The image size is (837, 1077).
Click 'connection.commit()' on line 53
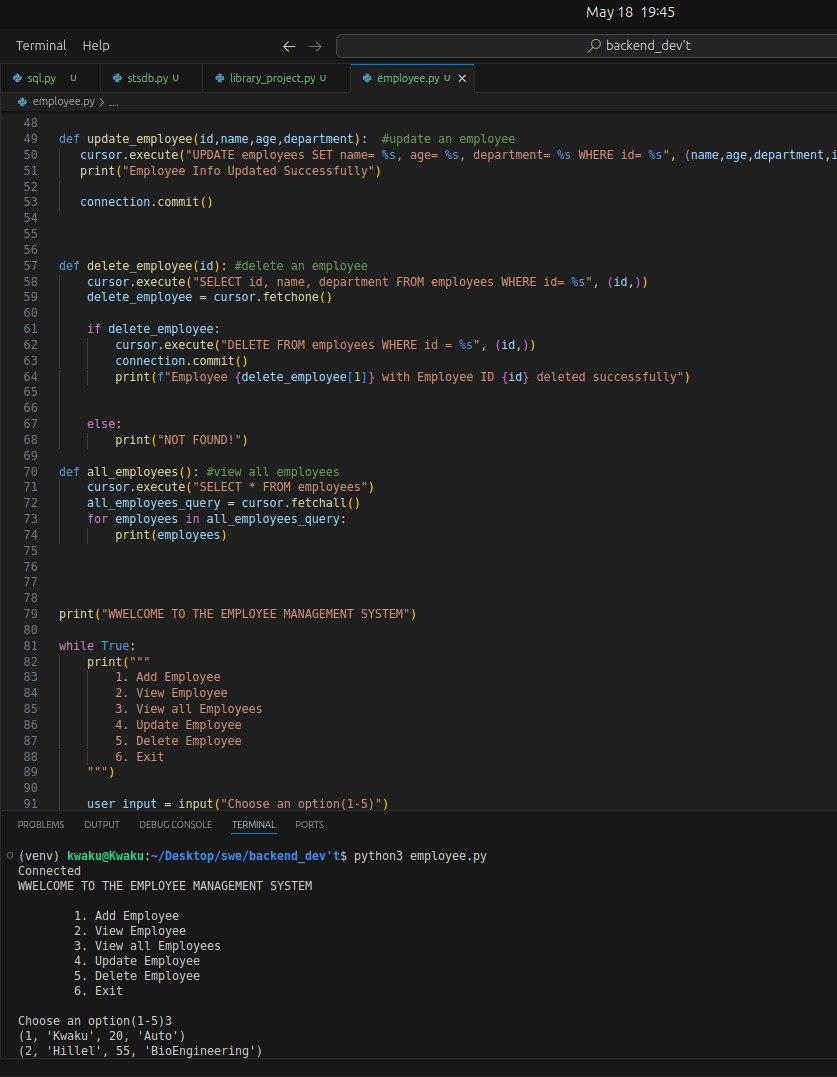pyautogui.click(x=146, y=202)
